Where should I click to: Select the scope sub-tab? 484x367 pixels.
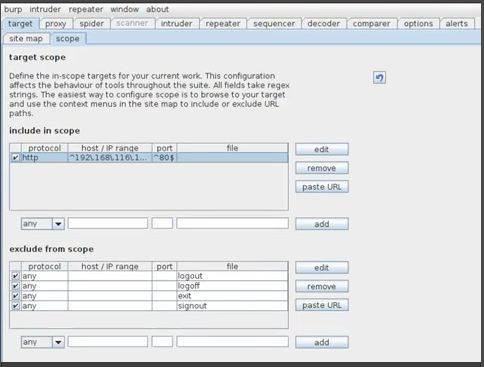click(x=68, y=39)
